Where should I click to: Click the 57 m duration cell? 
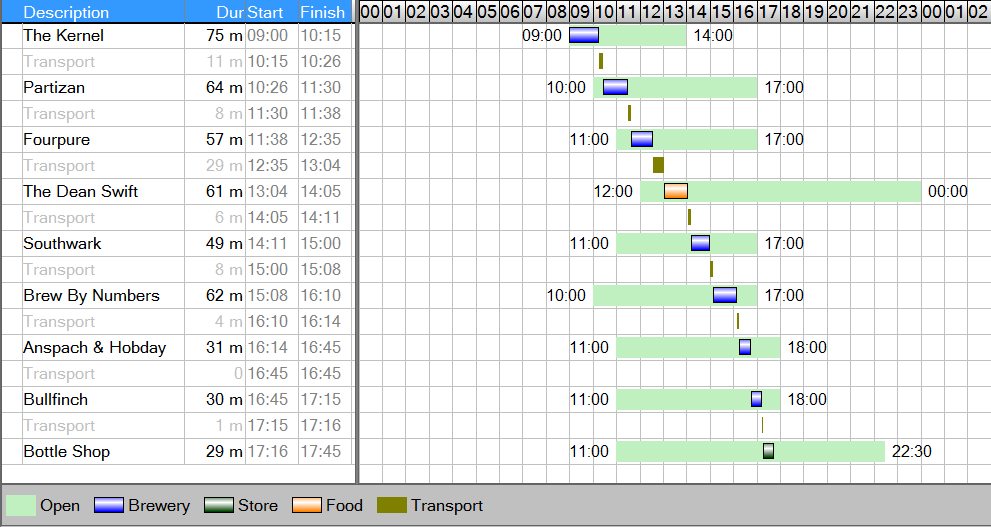pos(215,139)
